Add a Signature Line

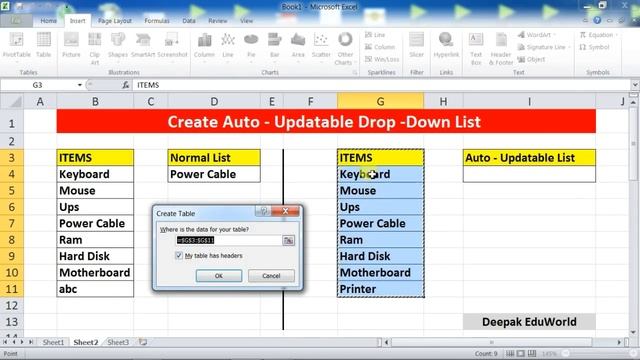click(543, 47)
